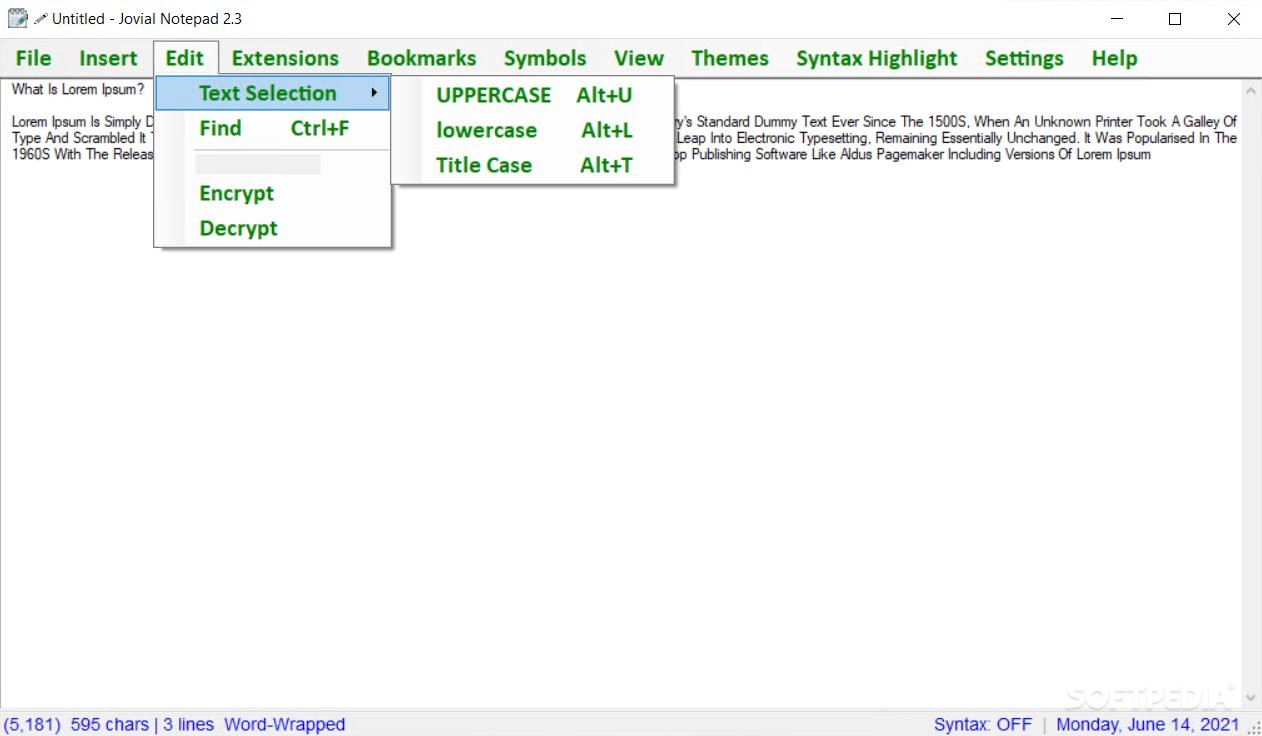
Task: Open the Symbols menu
Action: click(x=545, y=58)
